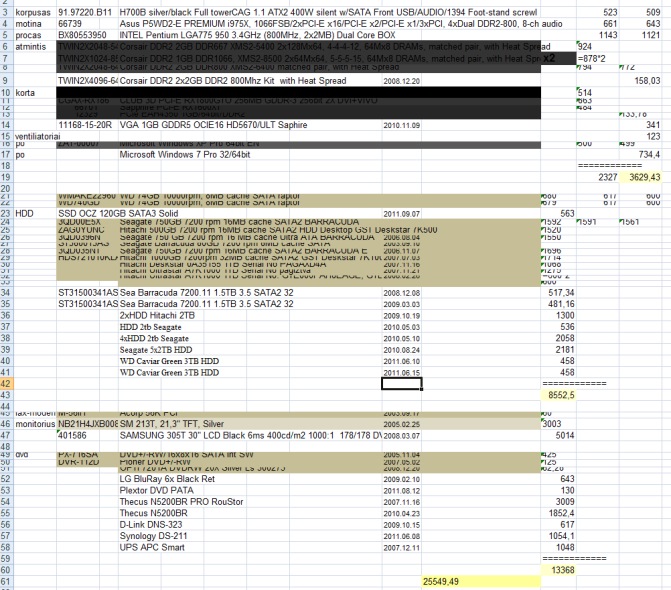Image resolution: width=671 pixels, height=590 pixels.
Task: Click the 'LG BluRay 6x Black Ret' cell
Action: tap(167, 479)
